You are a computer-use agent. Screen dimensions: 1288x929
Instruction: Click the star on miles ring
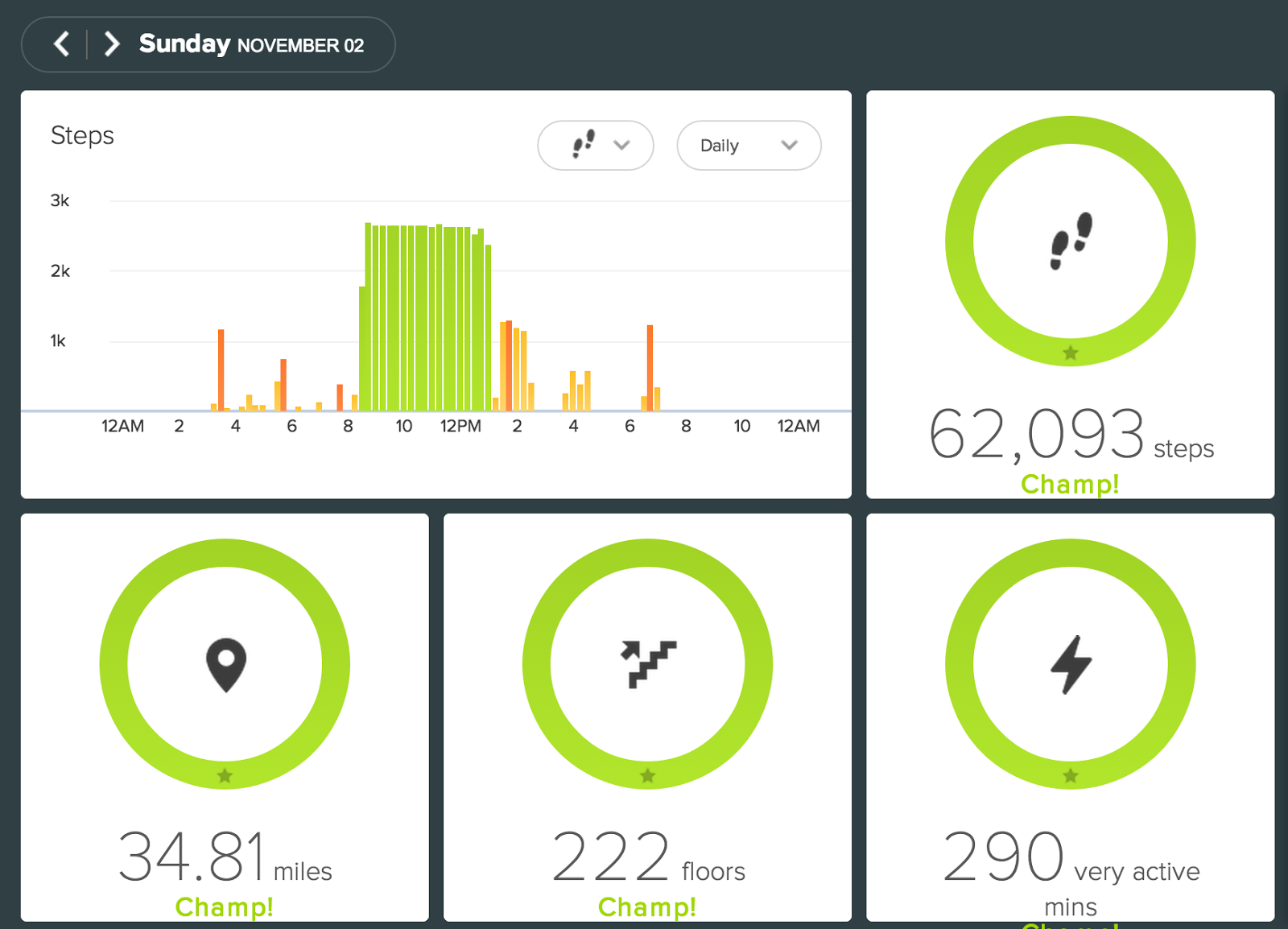point(225,776)
